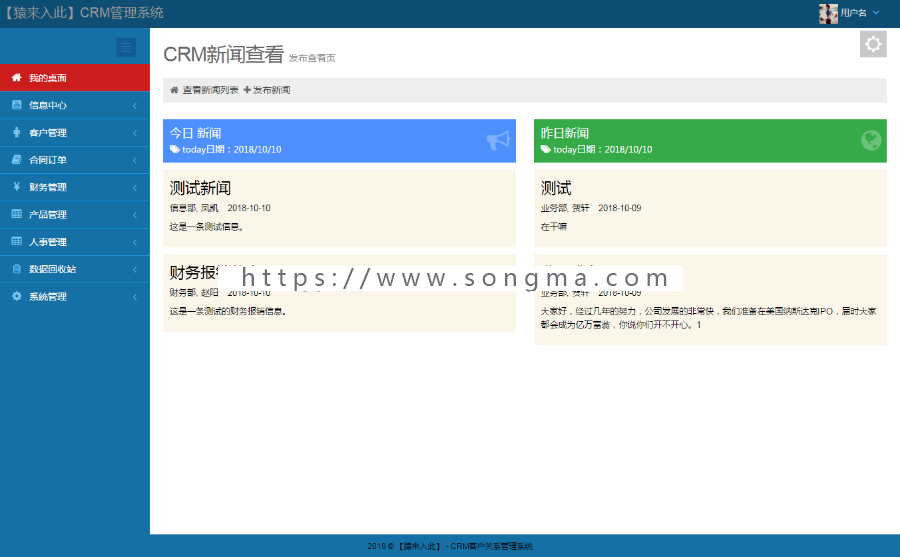This screenshot has height=557, width=900.
Task: Expand the 客户管理 chevron
Action: point(135,133)
